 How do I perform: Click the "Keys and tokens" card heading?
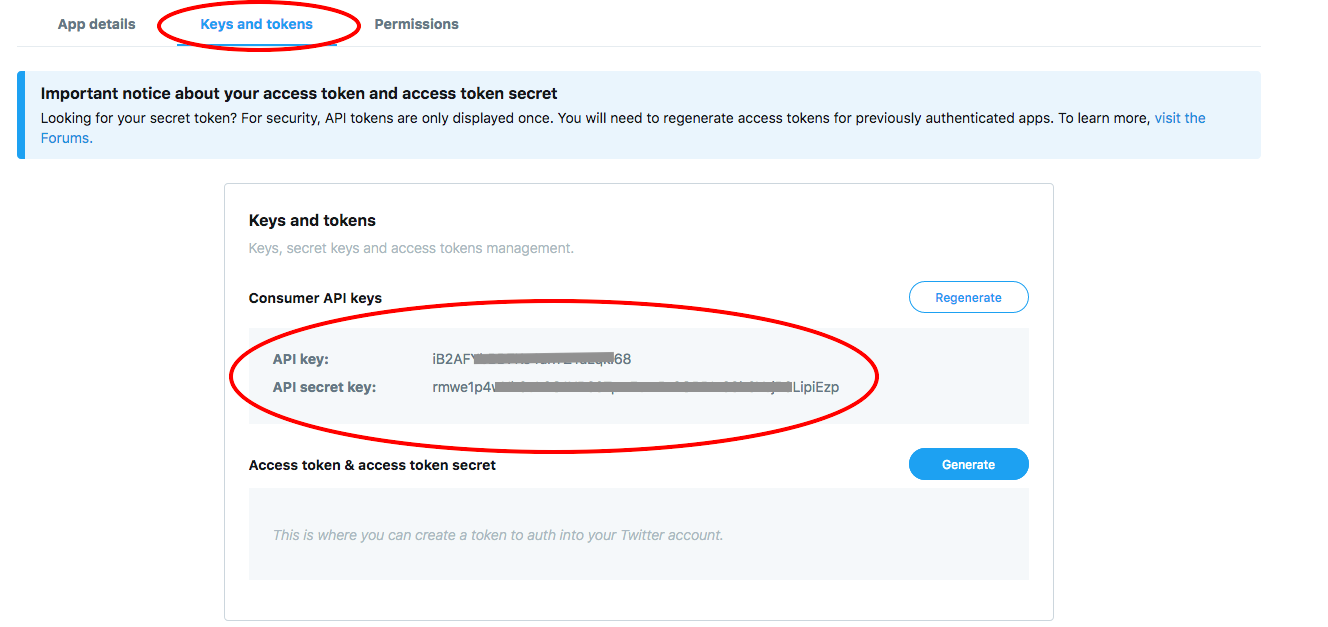point(312,220)
